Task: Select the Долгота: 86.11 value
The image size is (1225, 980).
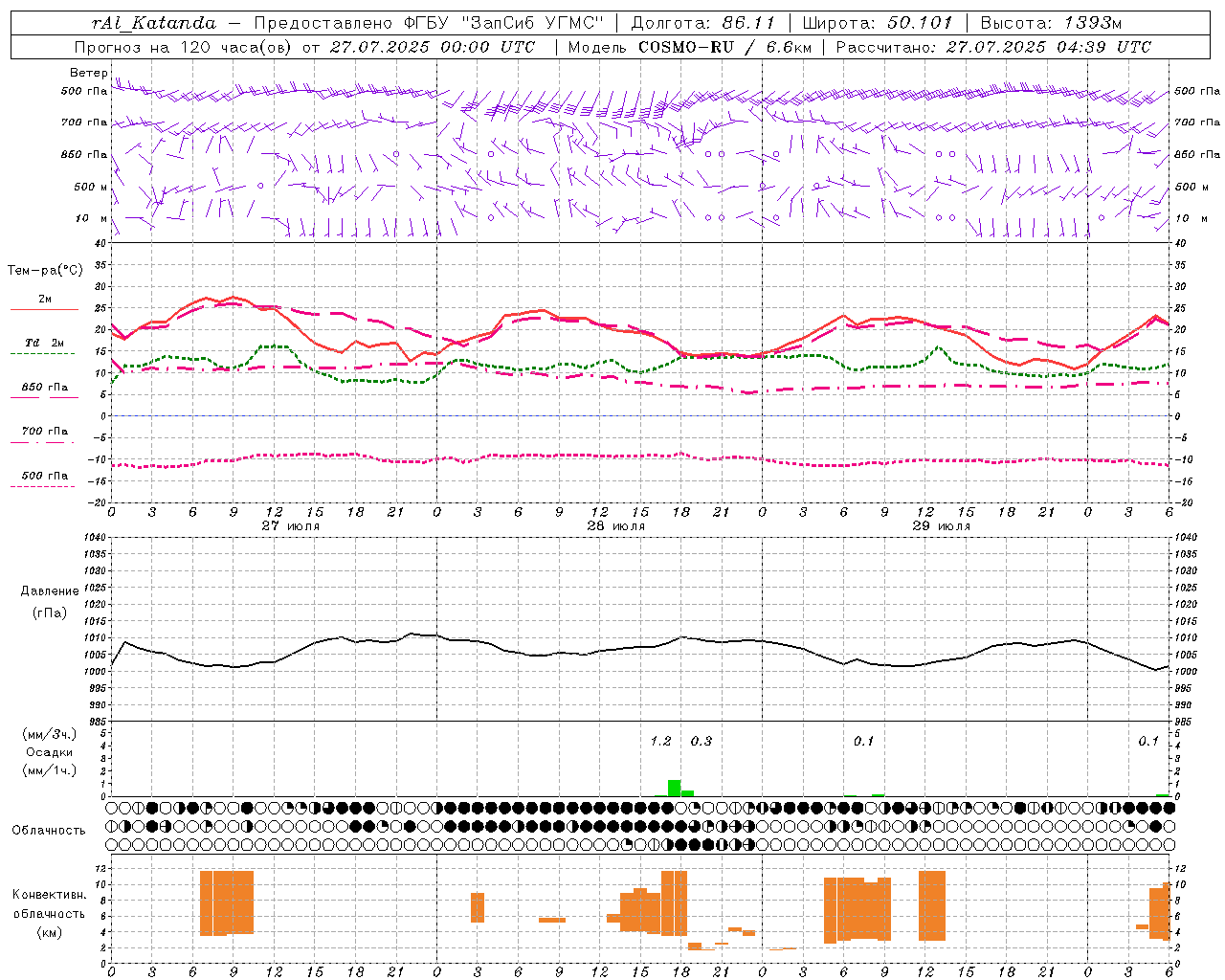Action: click(704, 23)
